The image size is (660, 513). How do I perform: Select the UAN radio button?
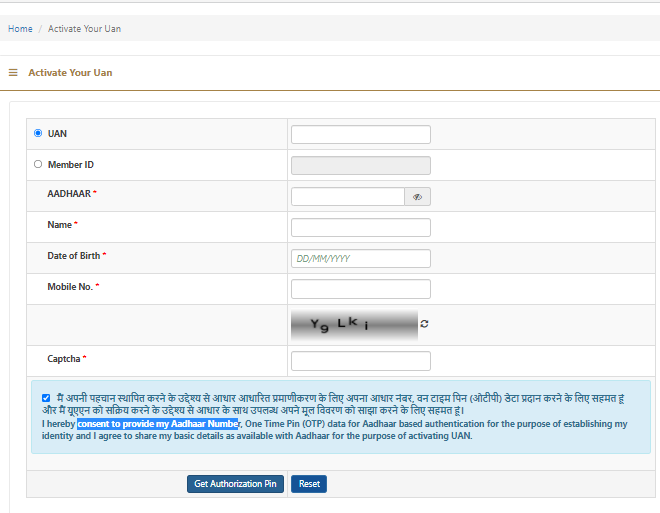pos(38,133)
